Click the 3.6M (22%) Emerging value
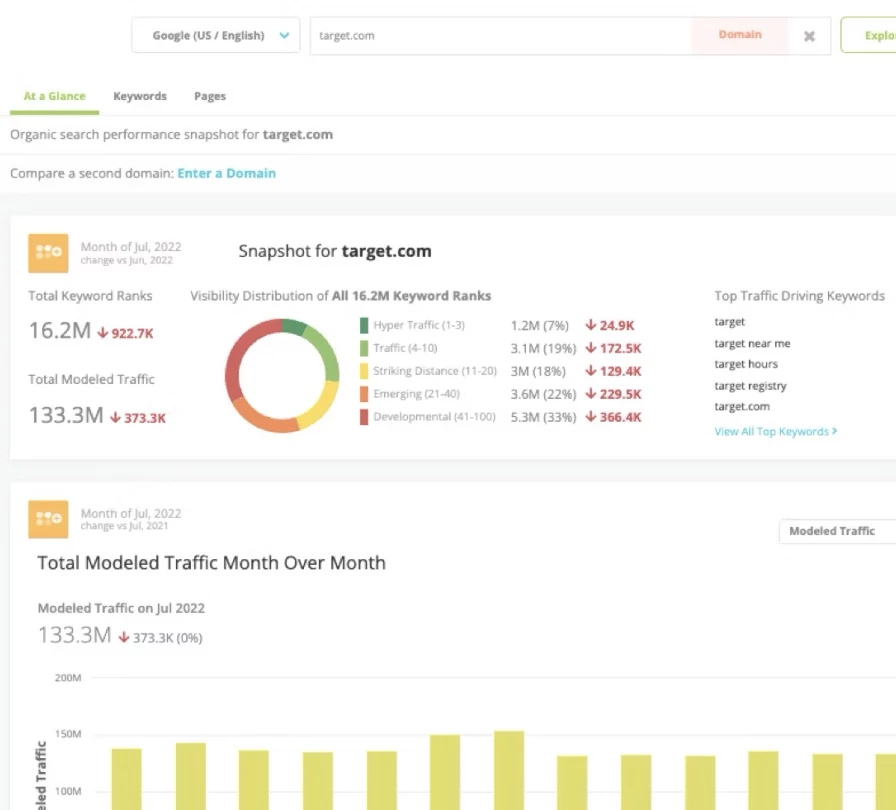896x810 pixels. 543,394
